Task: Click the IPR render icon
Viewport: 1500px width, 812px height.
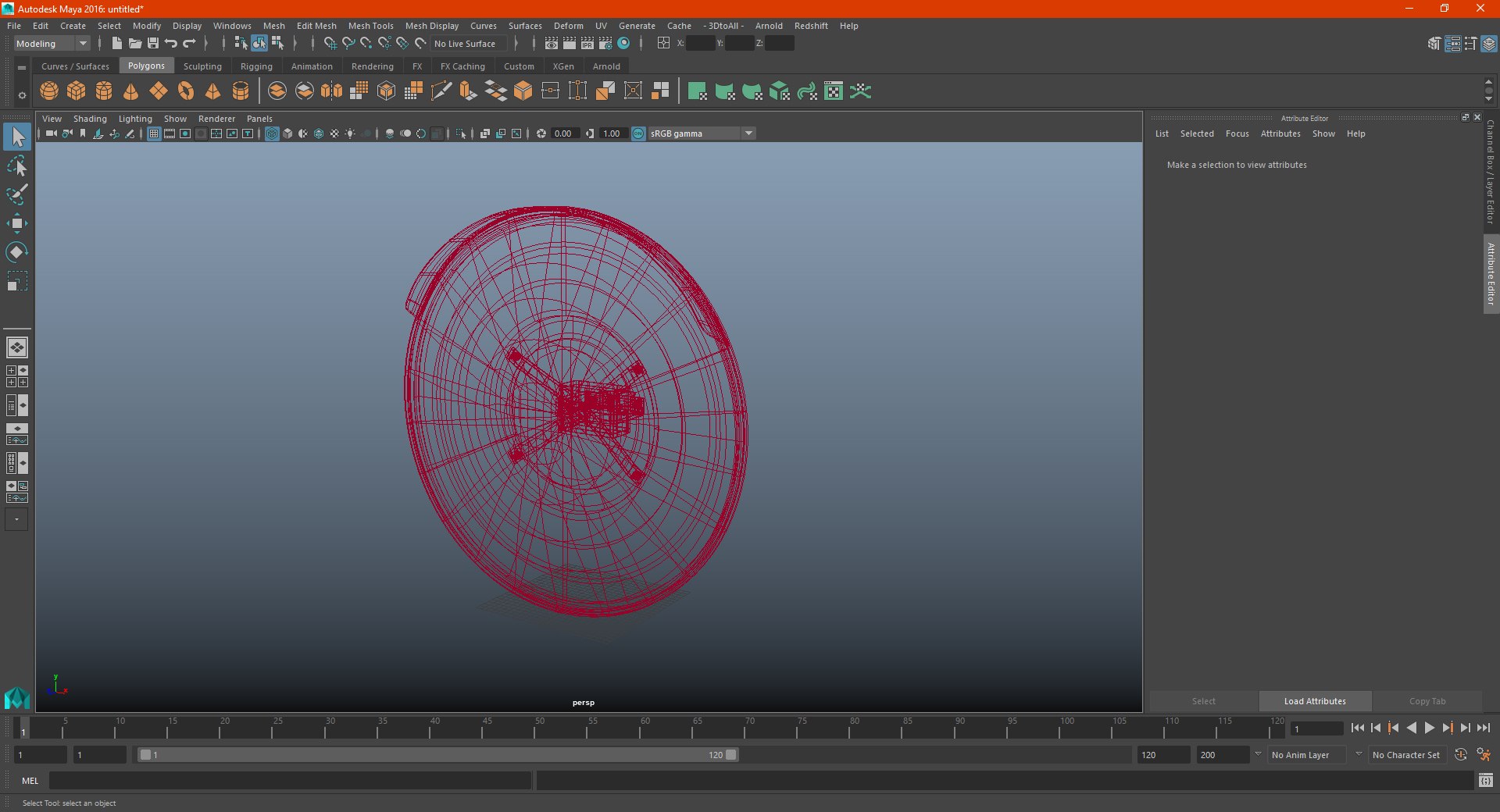Action: (587, 44)
